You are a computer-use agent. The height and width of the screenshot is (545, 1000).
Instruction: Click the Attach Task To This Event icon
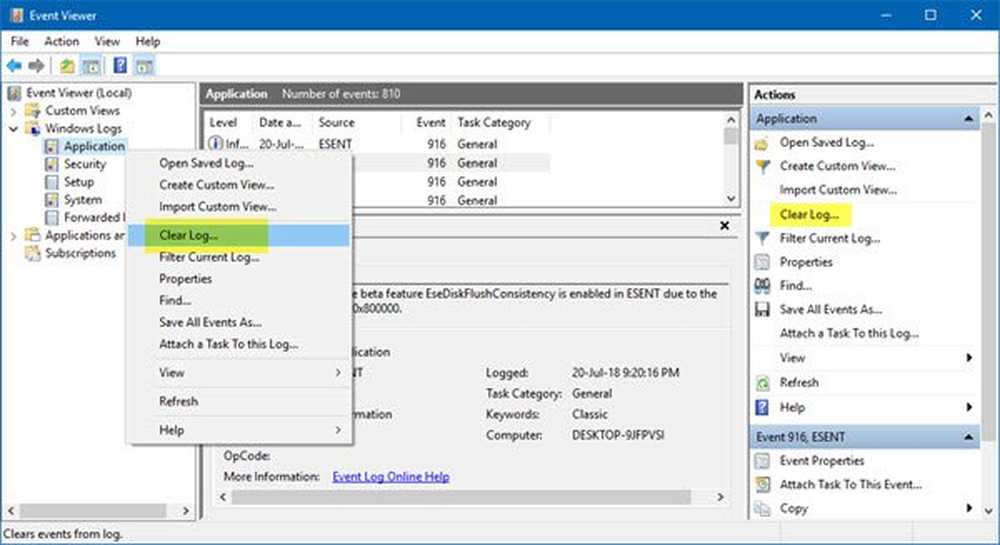point(762,484)
